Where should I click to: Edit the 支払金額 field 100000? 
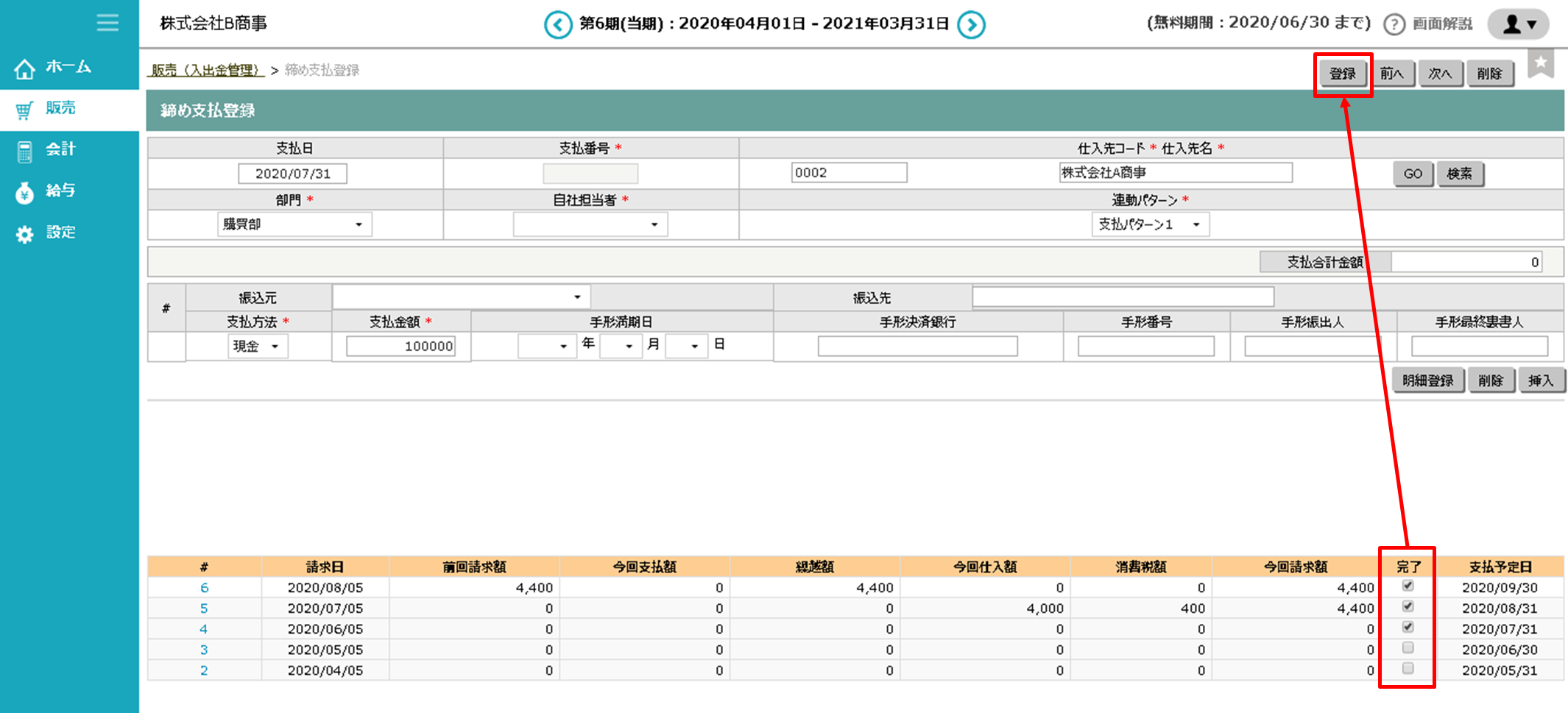(401, 347)
